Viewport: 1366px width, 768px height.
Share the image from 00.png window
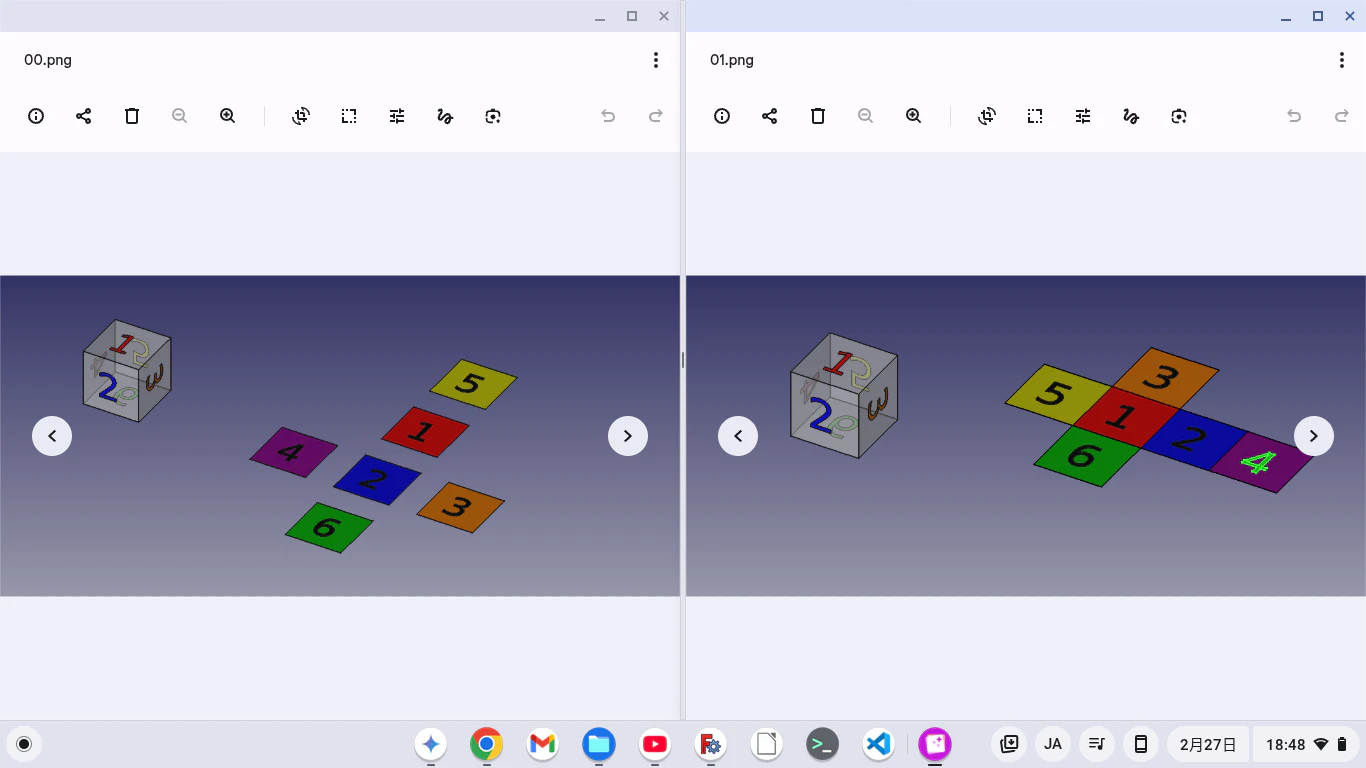84,116
